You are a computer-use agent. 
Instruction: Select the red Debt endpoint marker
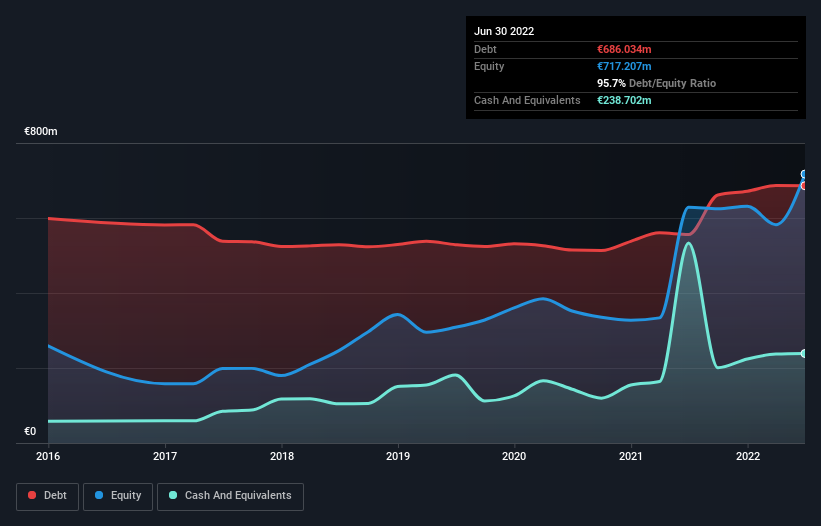[804, 186]
